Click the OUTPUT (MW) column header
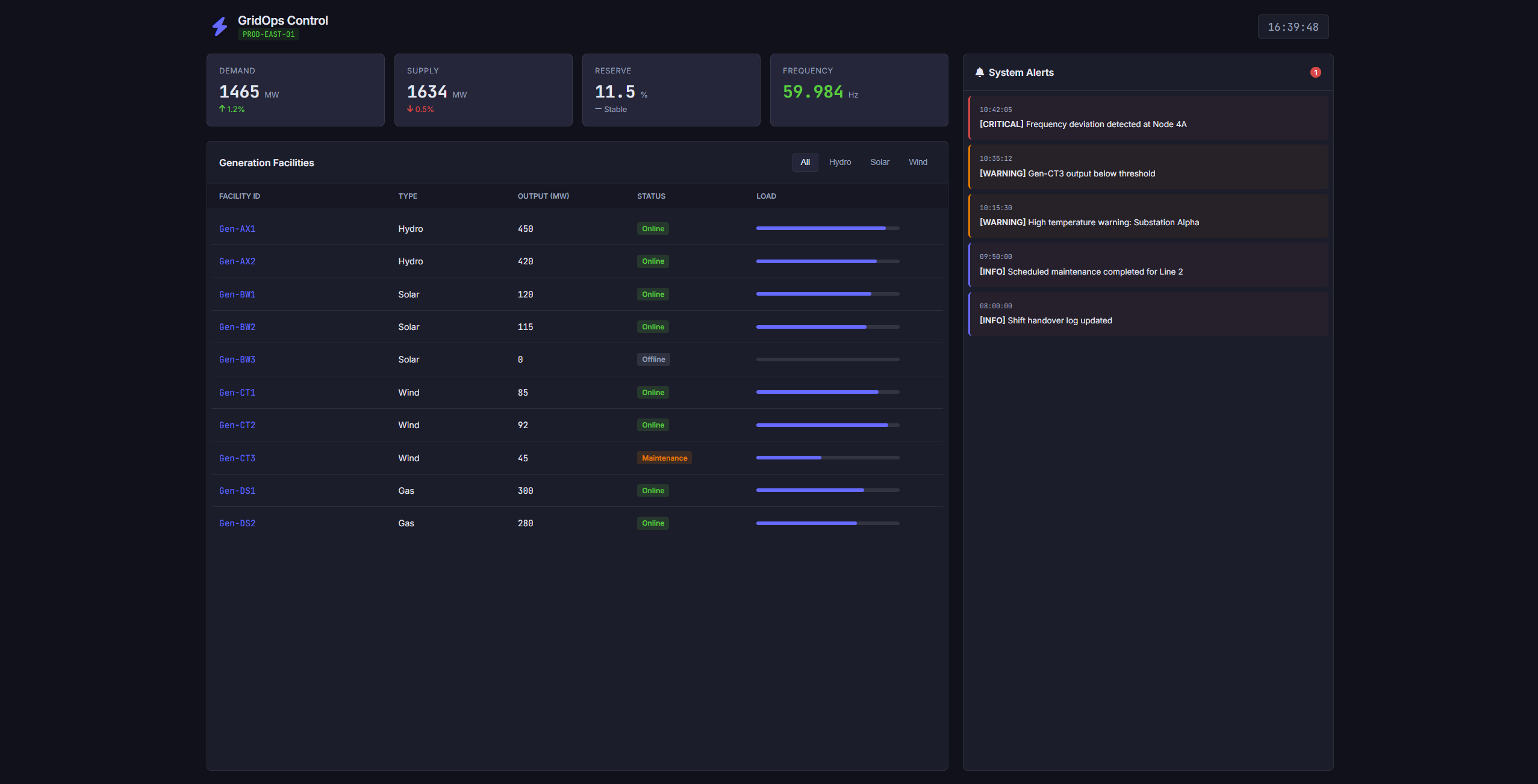 (543, 196)
